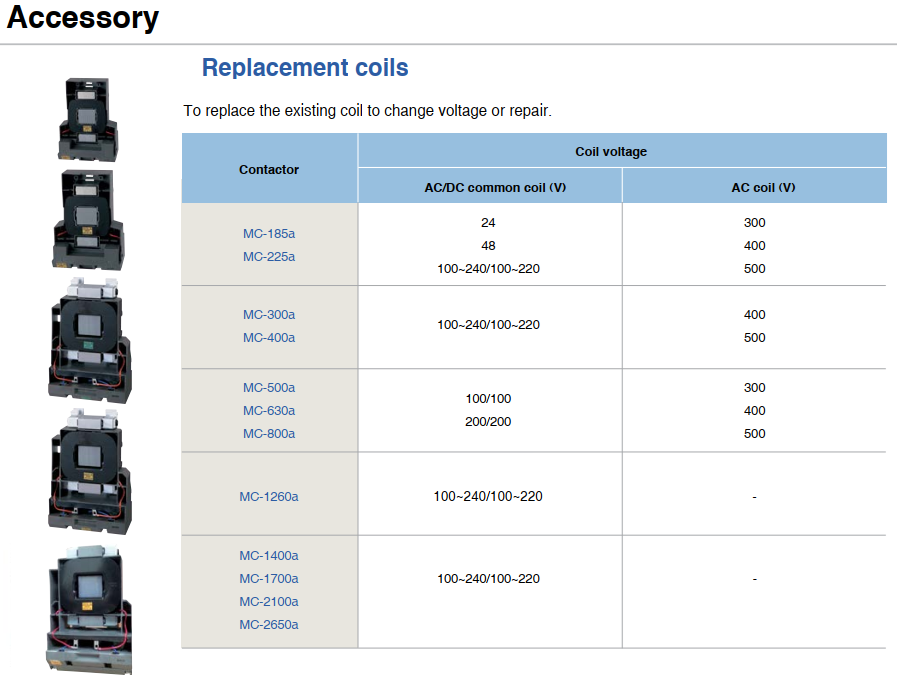Open the MC-630a contactor link
The height and width of the screenshot is (687, 897).
click(269, 411)
